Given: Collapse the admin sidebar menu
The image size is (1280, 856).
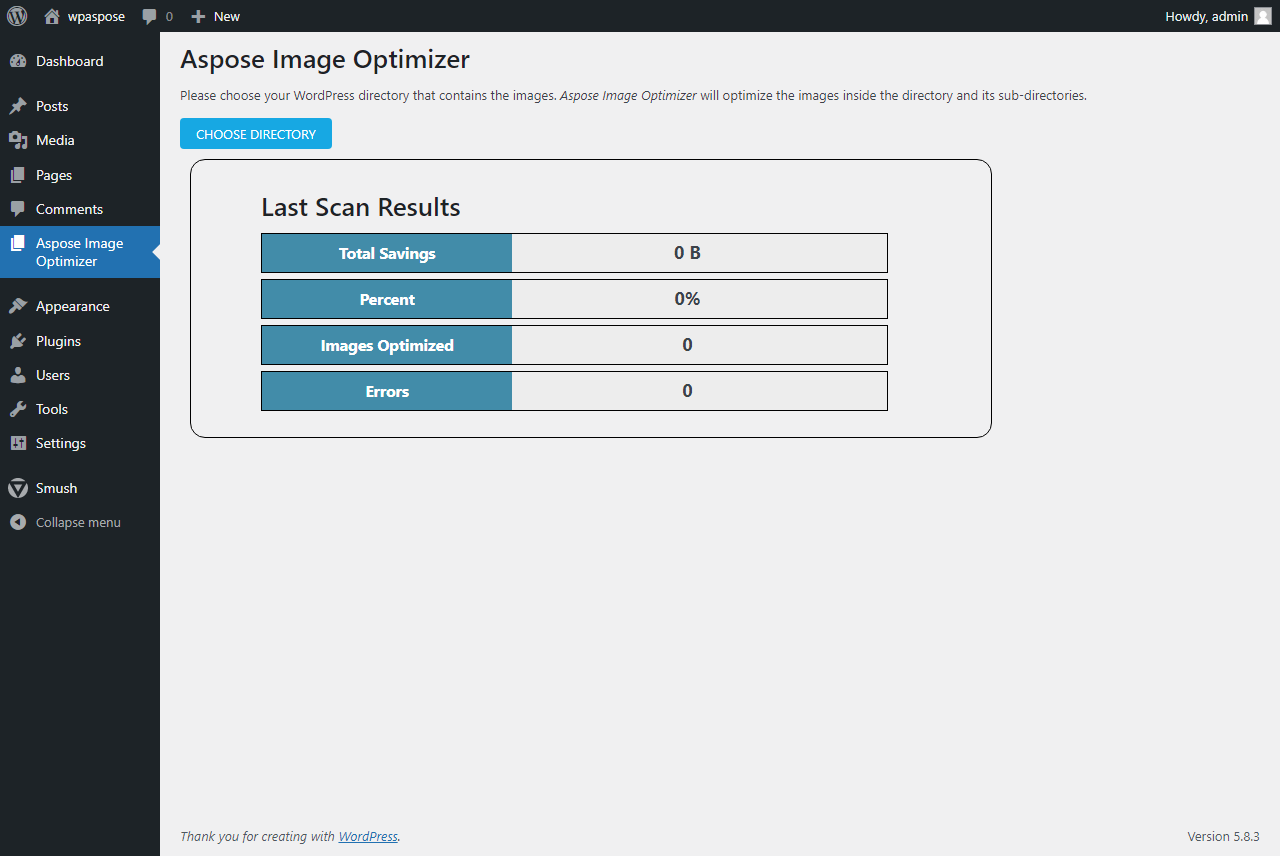Looking at the screenshot, I should pyautogui.click(x=80, y=522).
